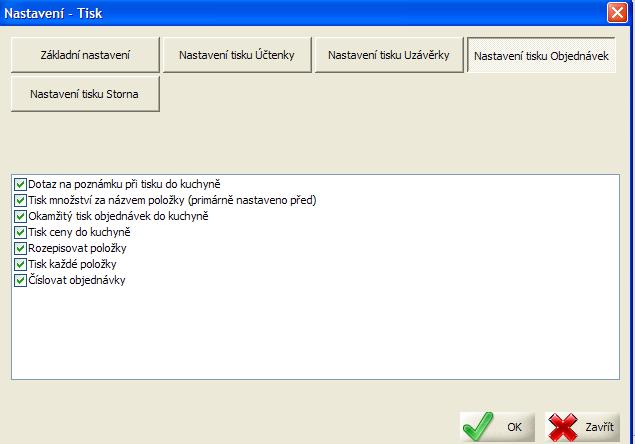Uncheck 'Tisk množství za název položky' checkbox
Viewport: 635px width, 444px height.
coord(20,200)
